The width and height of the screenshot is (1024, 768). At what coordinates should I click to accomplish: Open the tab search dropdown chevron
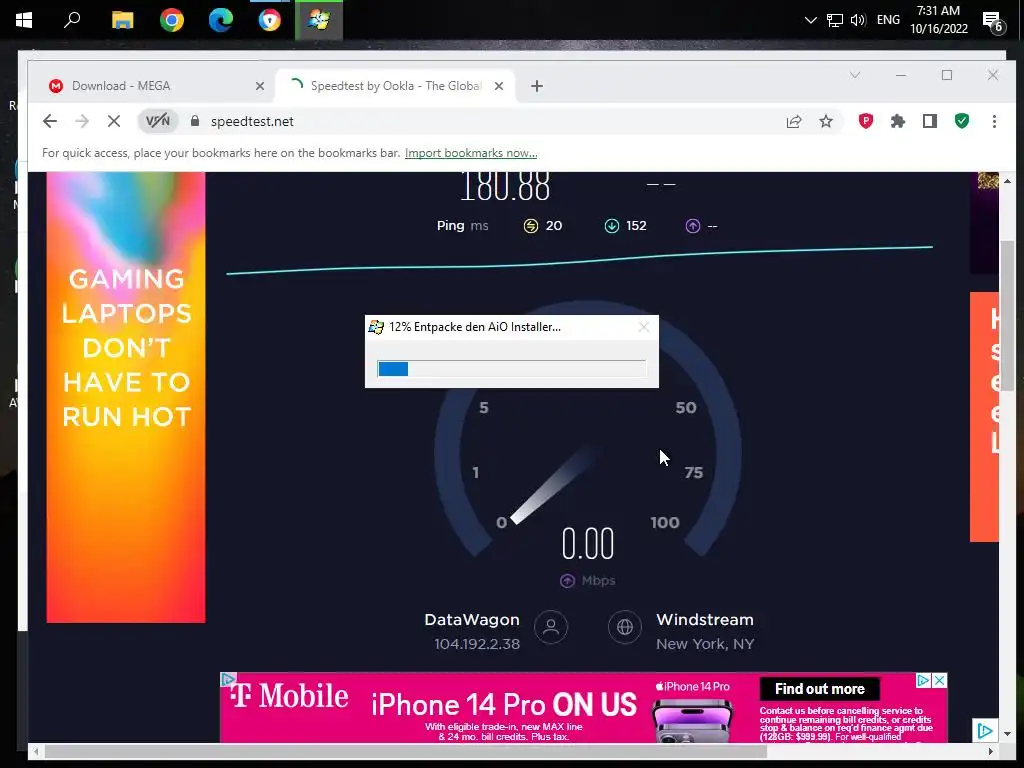(x=855, y=75)
